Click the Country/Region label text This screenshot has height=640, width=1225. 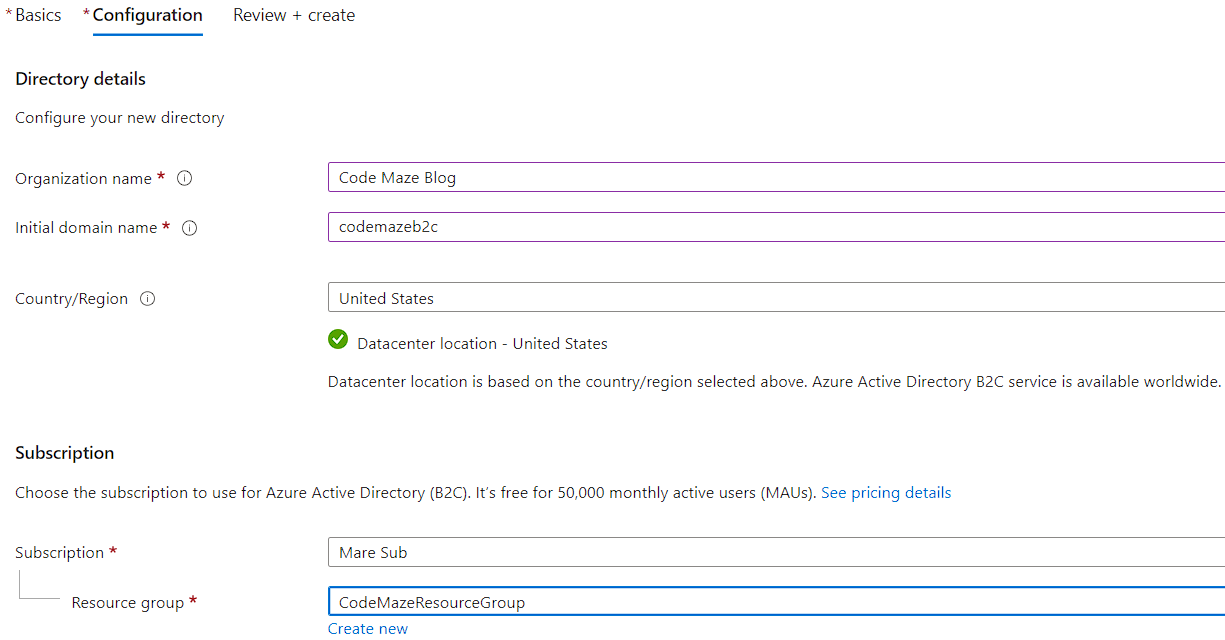click(x=71, y=299)
